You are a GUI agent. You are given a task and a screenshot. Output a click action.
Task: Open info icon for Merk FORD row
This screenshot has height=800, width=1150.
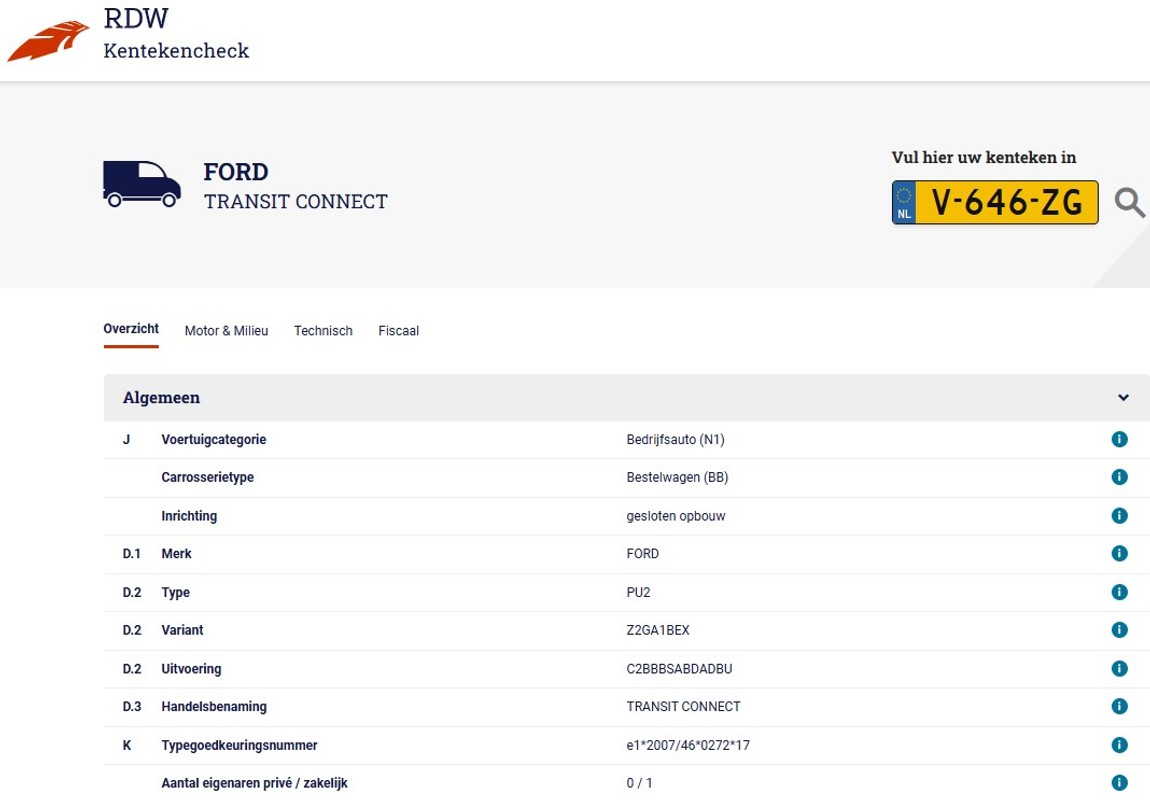[1119, 554]
